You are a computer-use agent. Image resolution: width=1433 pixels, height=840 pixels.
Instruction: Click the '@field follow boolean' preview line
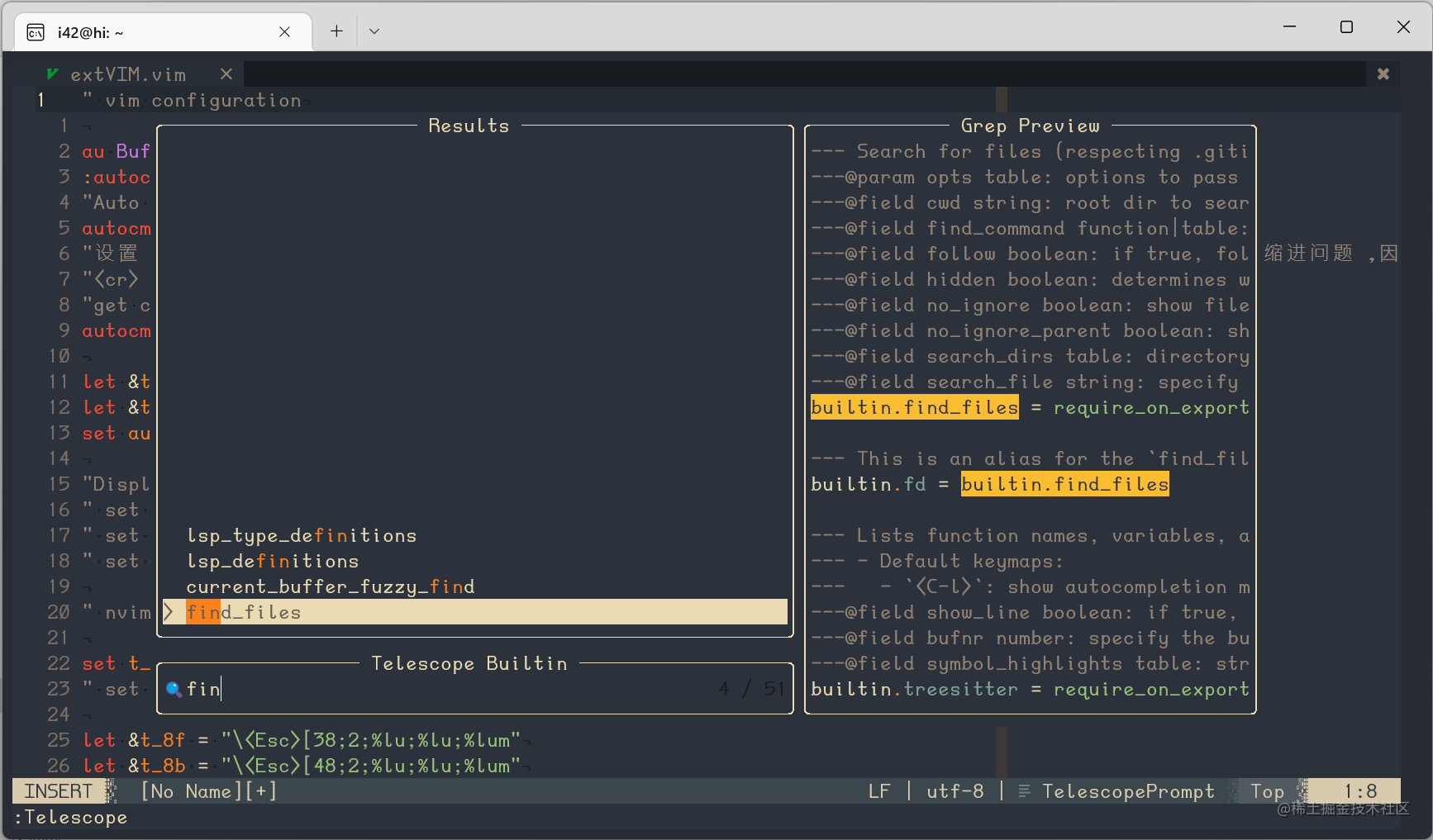click(1030, 254)
